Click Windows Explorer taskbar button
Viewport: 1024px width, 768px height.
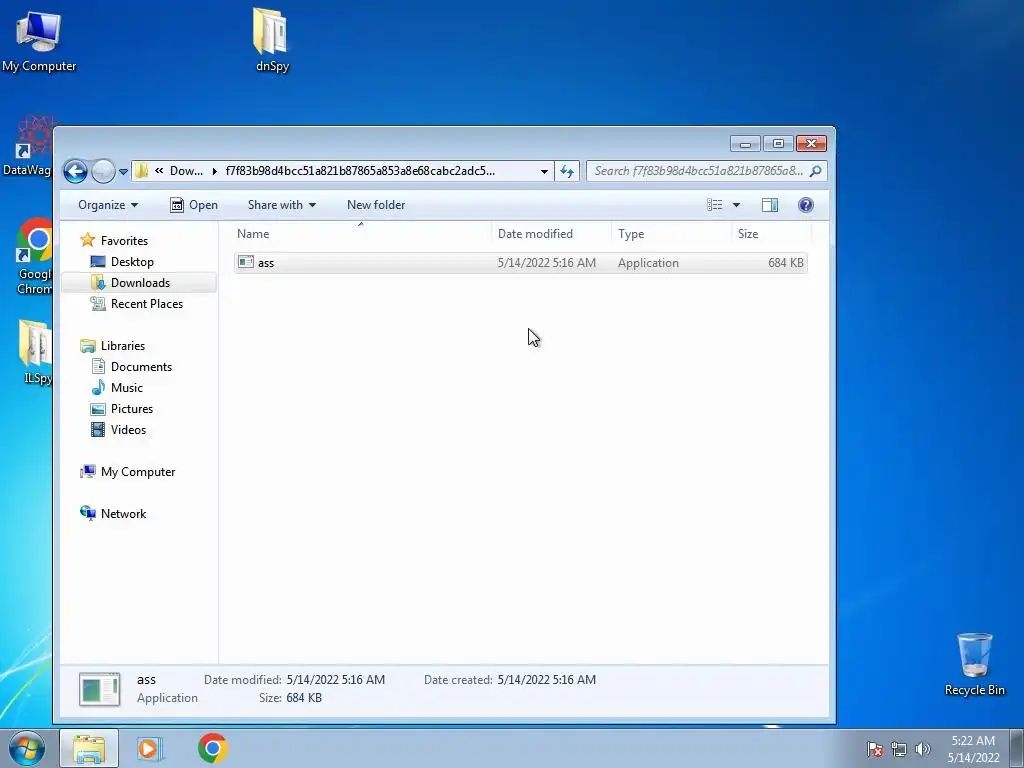pos(89,748)
